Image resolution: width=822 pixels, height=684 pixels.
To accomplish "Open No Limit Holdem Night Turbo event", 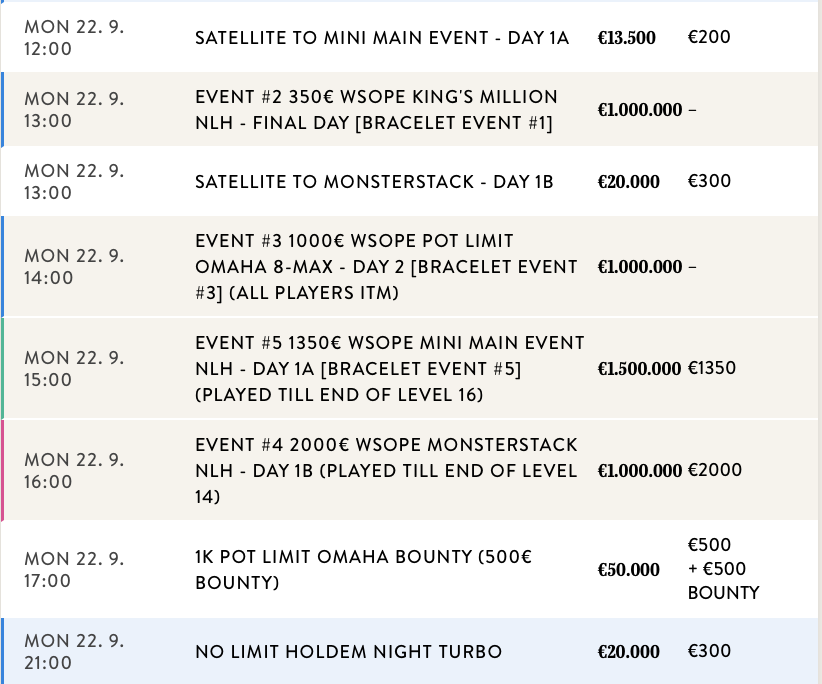I will pos(348,652).
